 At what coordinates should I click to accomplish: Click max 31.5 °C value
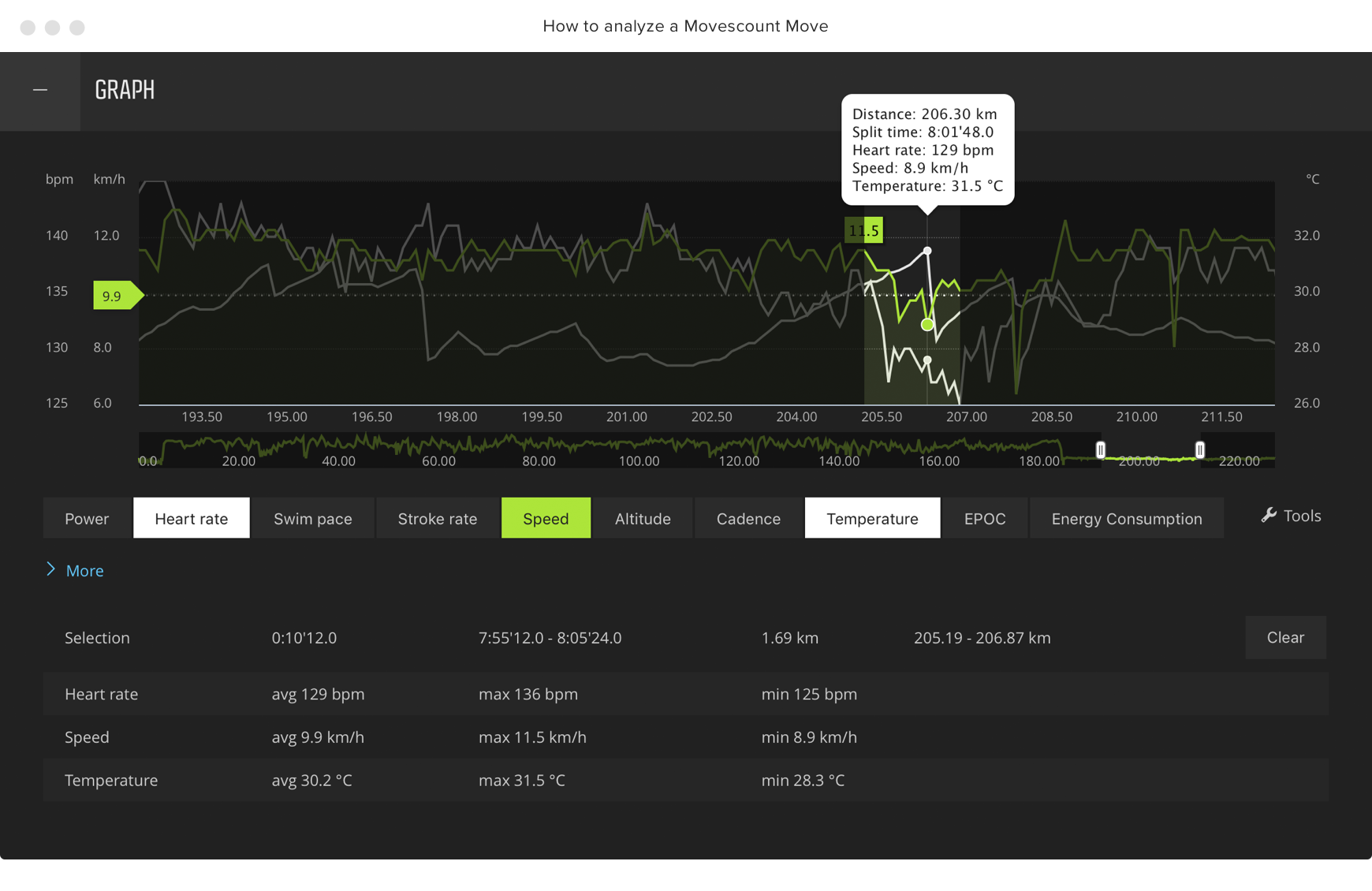[x=522, y=781]
